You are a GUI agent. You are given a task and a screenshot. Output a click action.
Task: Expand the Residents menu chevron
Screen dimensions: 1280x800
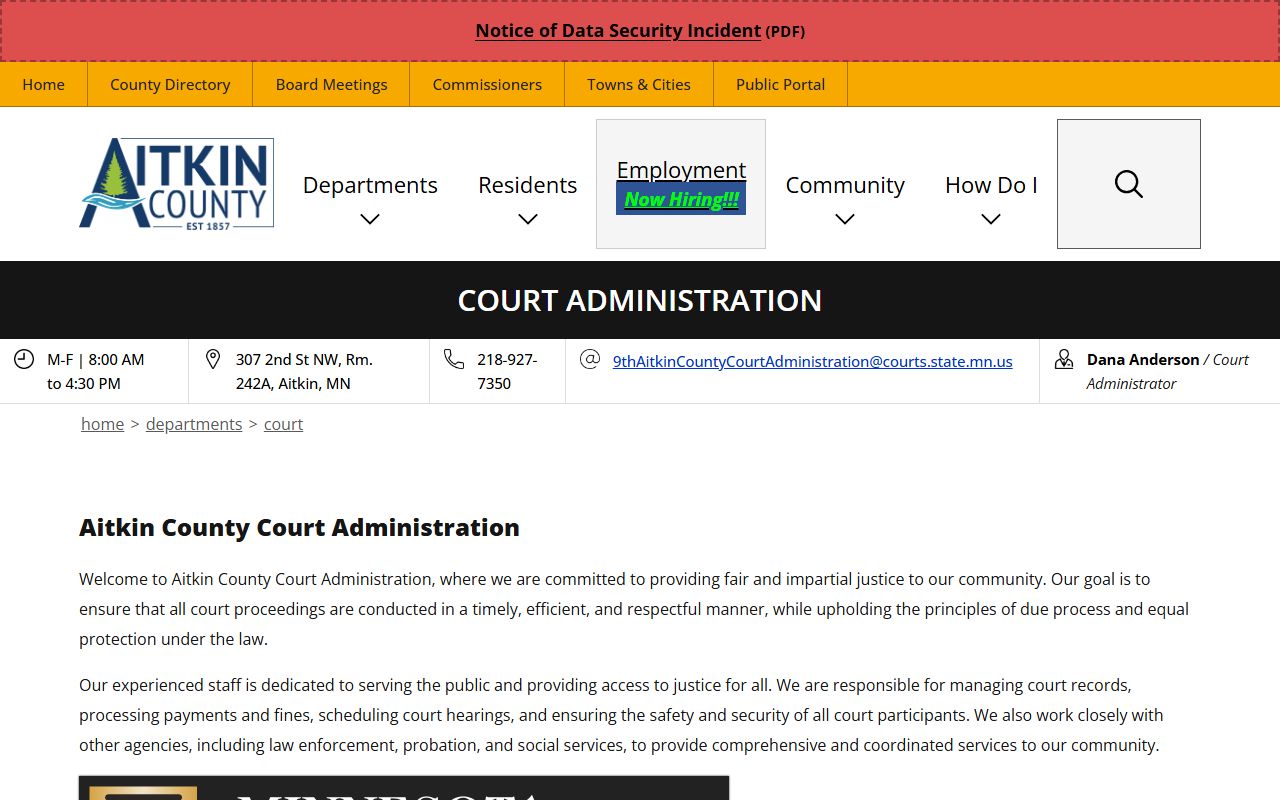528,219
